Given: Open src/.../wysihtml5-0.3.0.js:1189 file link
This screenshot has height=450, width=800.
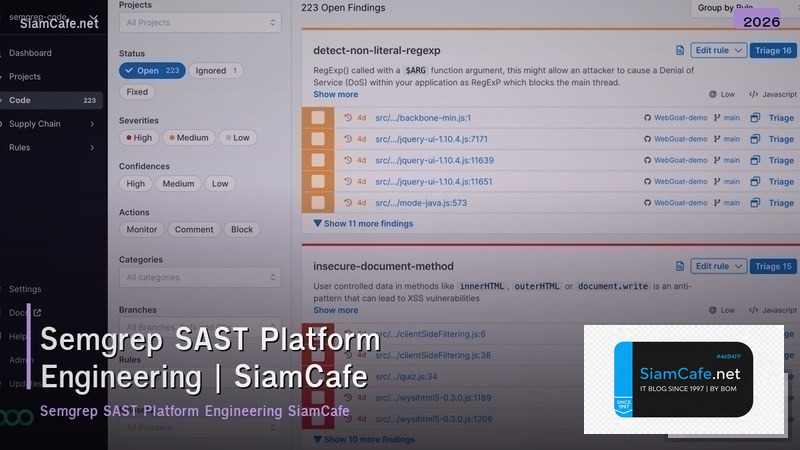Looking at the screenshot, I should [433, 397].
